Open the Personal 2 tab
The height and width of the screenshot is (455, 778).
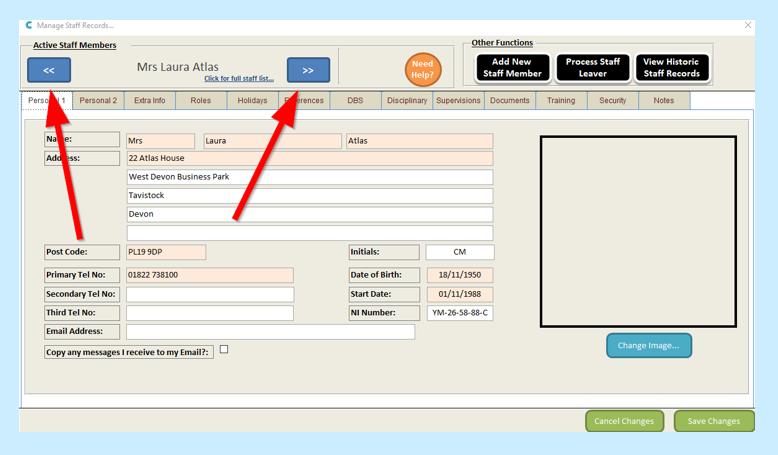(x=98, y=101)
